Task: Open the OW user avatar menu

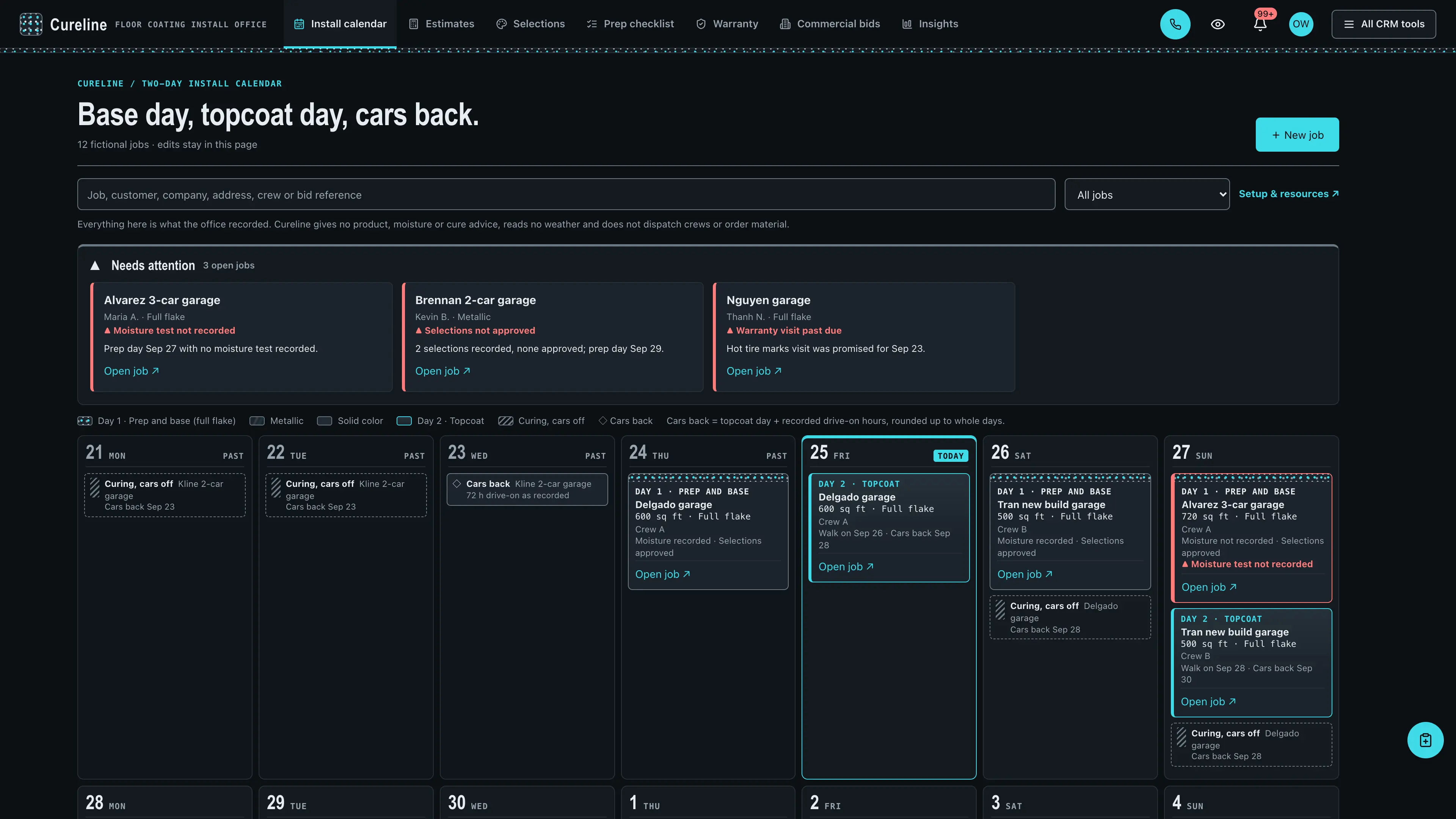Action: click(1301, 24)
